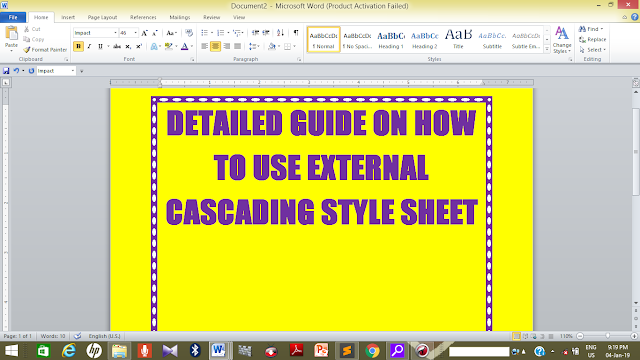Toggle Underline formatting
Screen dimensions: 640x360
(x=100, y=46)
